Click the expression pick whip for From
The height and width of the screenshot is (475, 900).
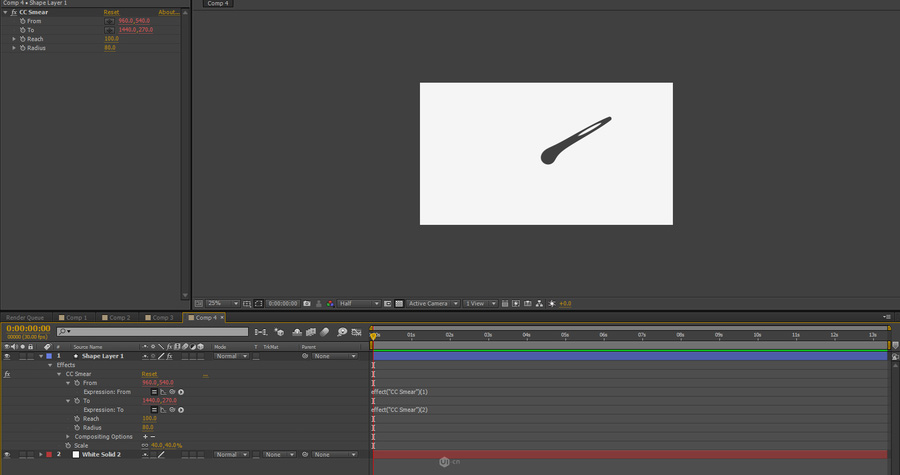pyautogui.click(x=172, y=392)
